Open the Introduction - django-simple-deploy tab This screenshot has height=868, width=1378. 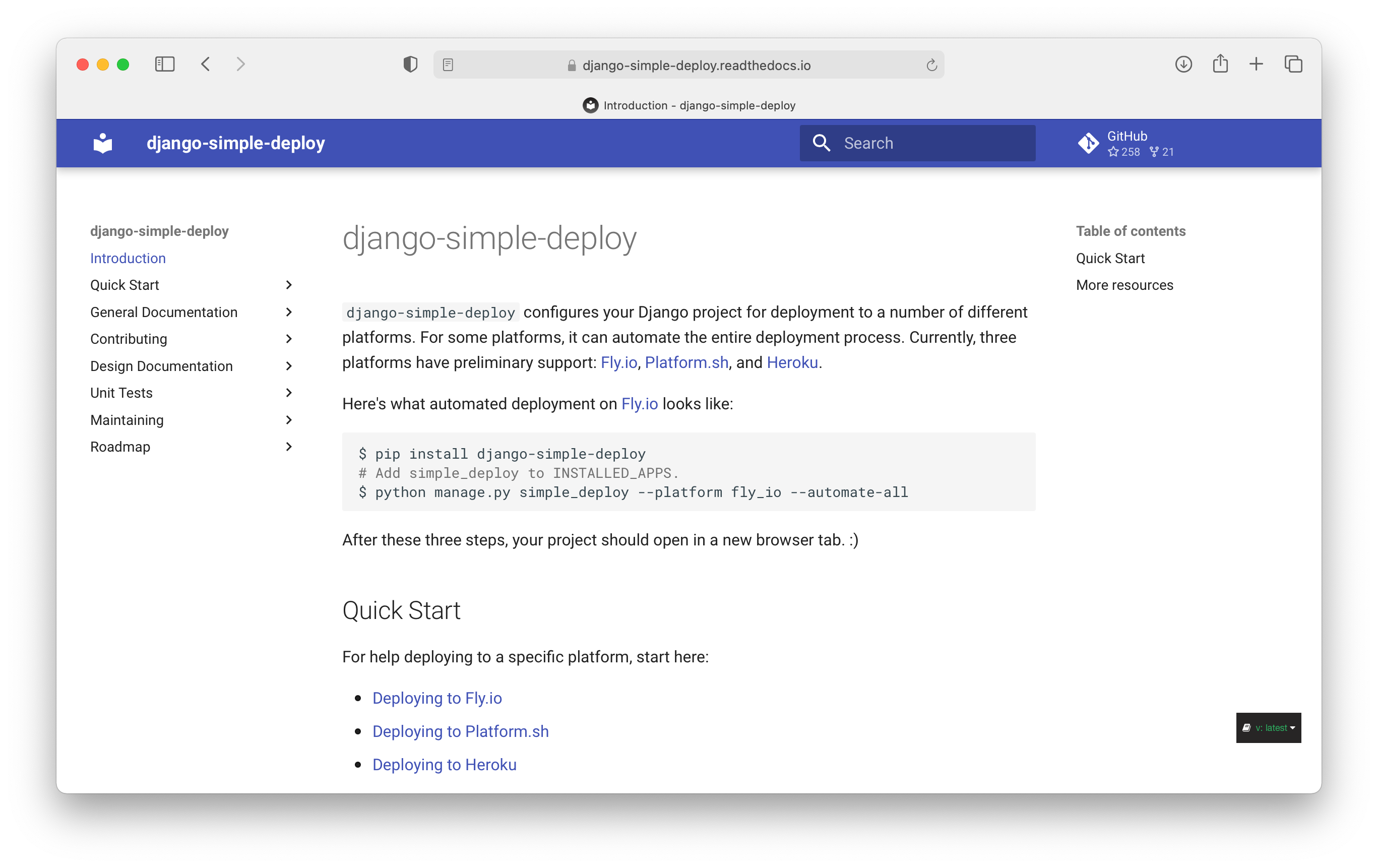(688, 105)
